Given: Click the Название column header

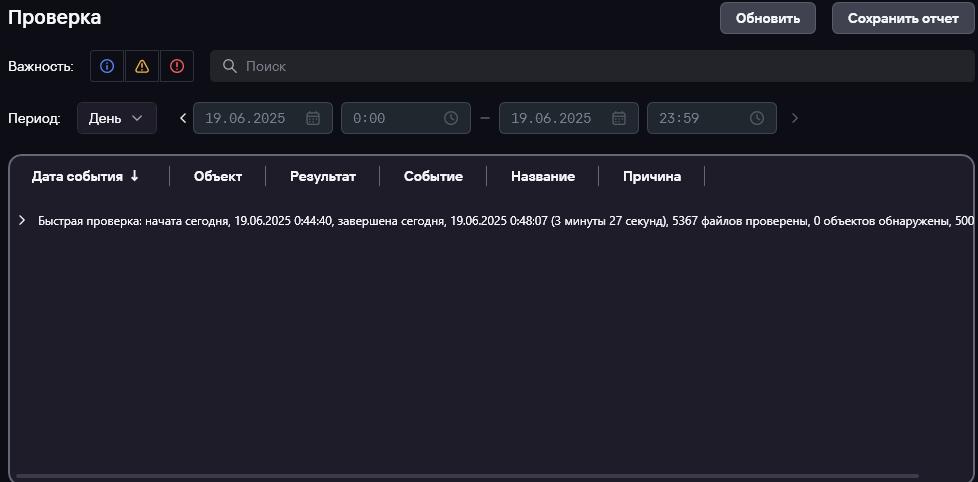Looking at the screenshot, I should (543, 176).
